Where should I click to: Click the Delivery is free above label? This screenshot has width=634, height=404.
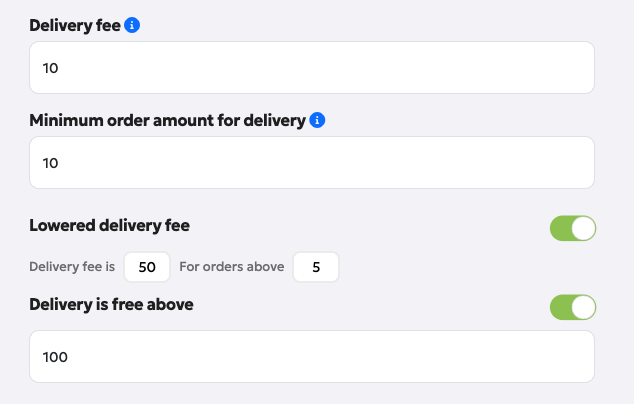pos(111,304)
